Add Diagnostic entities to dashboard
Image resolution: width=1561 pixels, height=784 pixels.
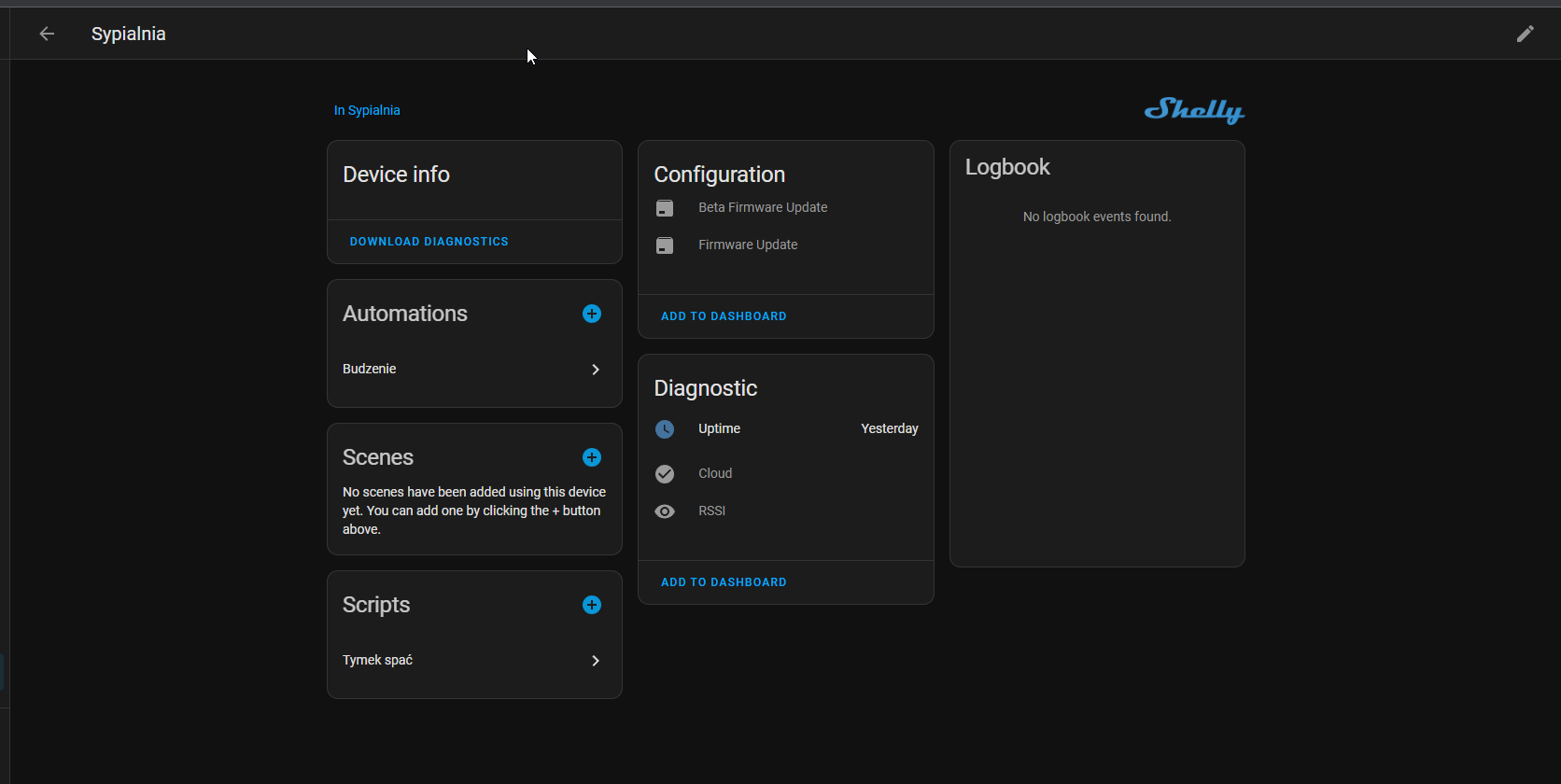pos(724,582)
